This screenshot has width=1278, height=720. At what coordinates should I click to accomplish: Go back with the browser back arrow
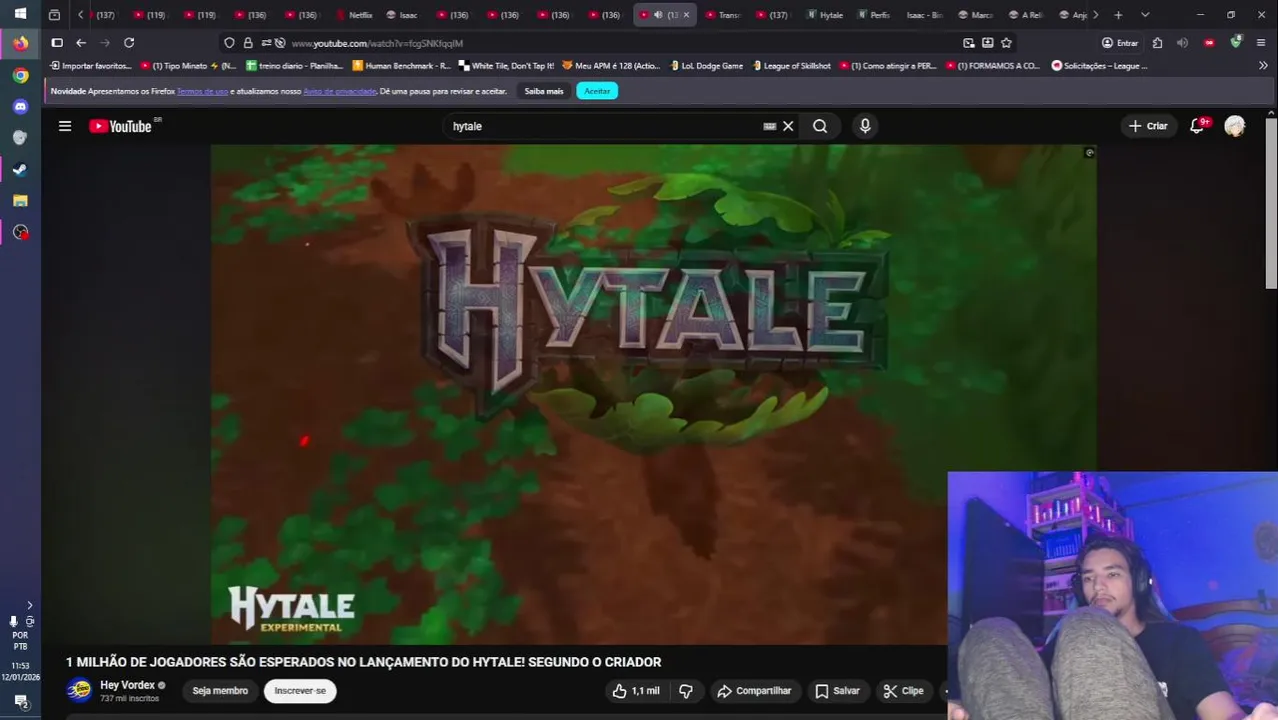pos(81,43)
